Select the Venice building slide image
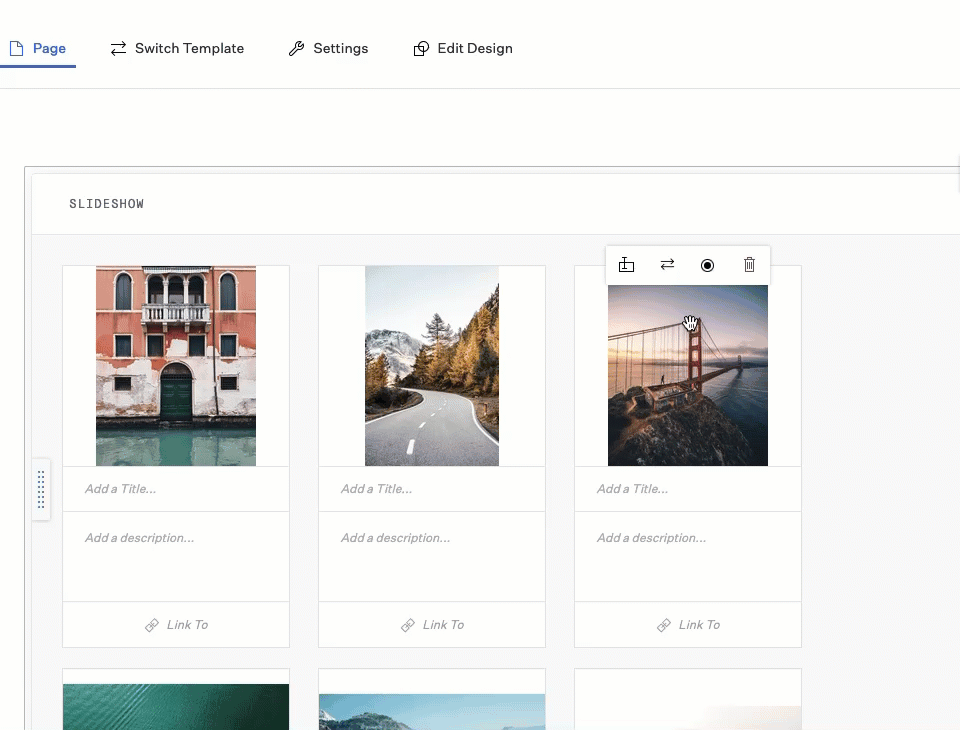Screen dimensions: 960x730 click(176, 366)
